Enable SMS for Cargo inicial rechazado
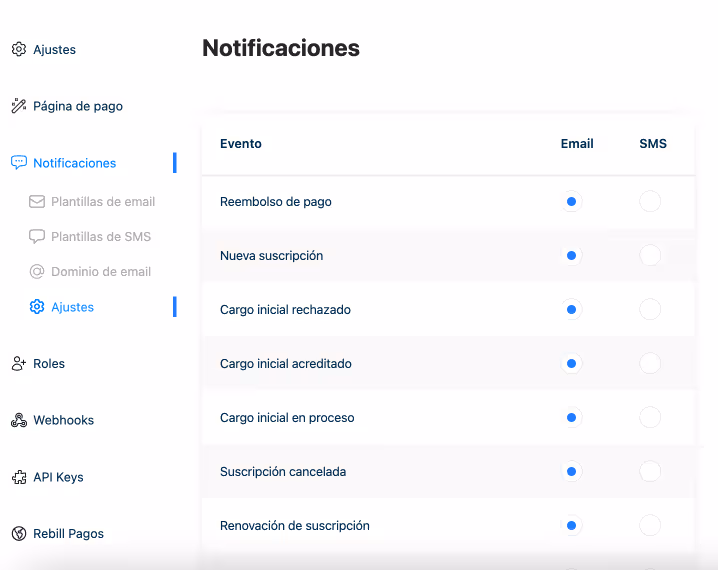This screenshot has width=718, height=570. click(x=650, y=309)
